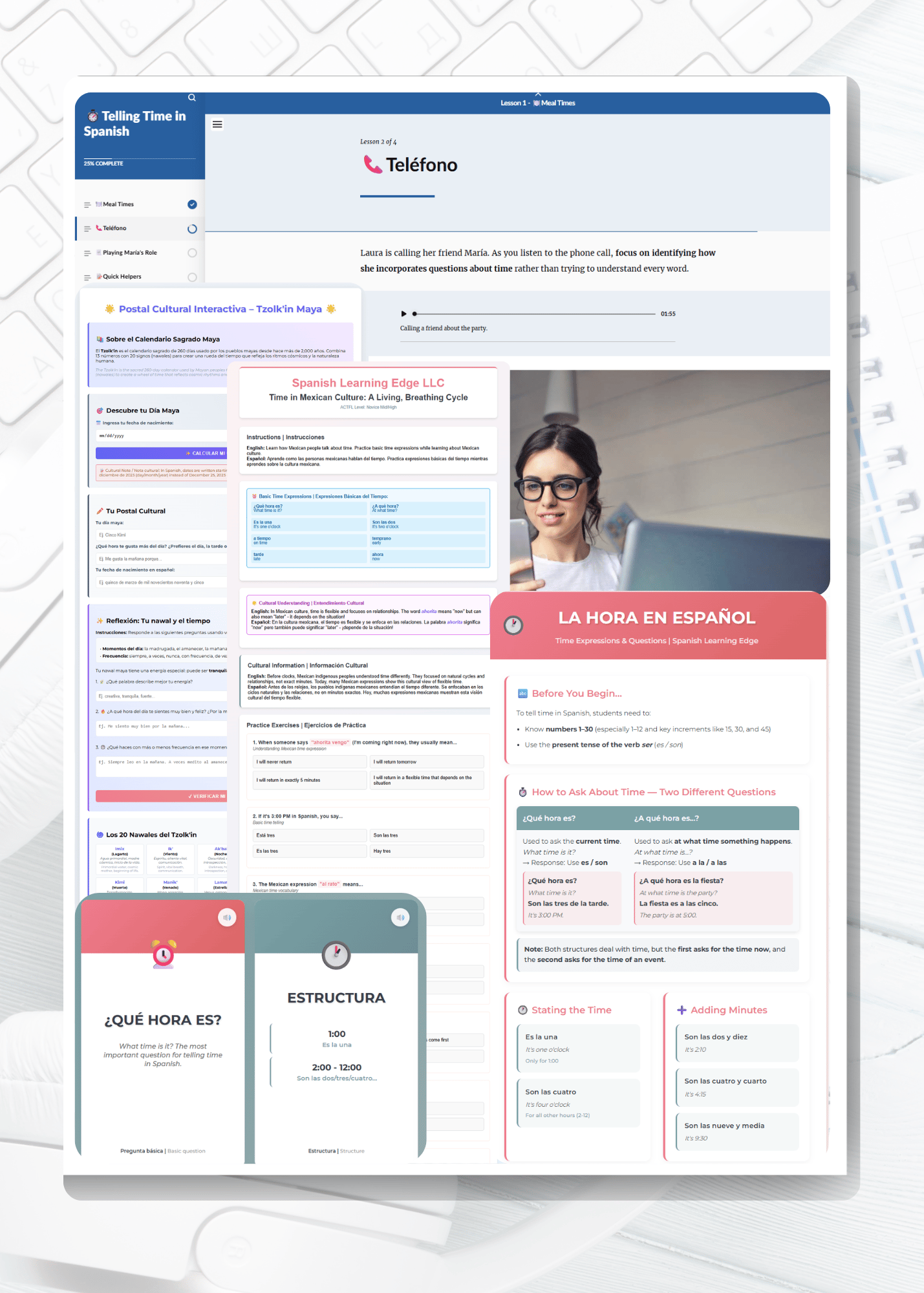
Task: Click list icon beside Meal Times item
Action: (x=87, y=205)
